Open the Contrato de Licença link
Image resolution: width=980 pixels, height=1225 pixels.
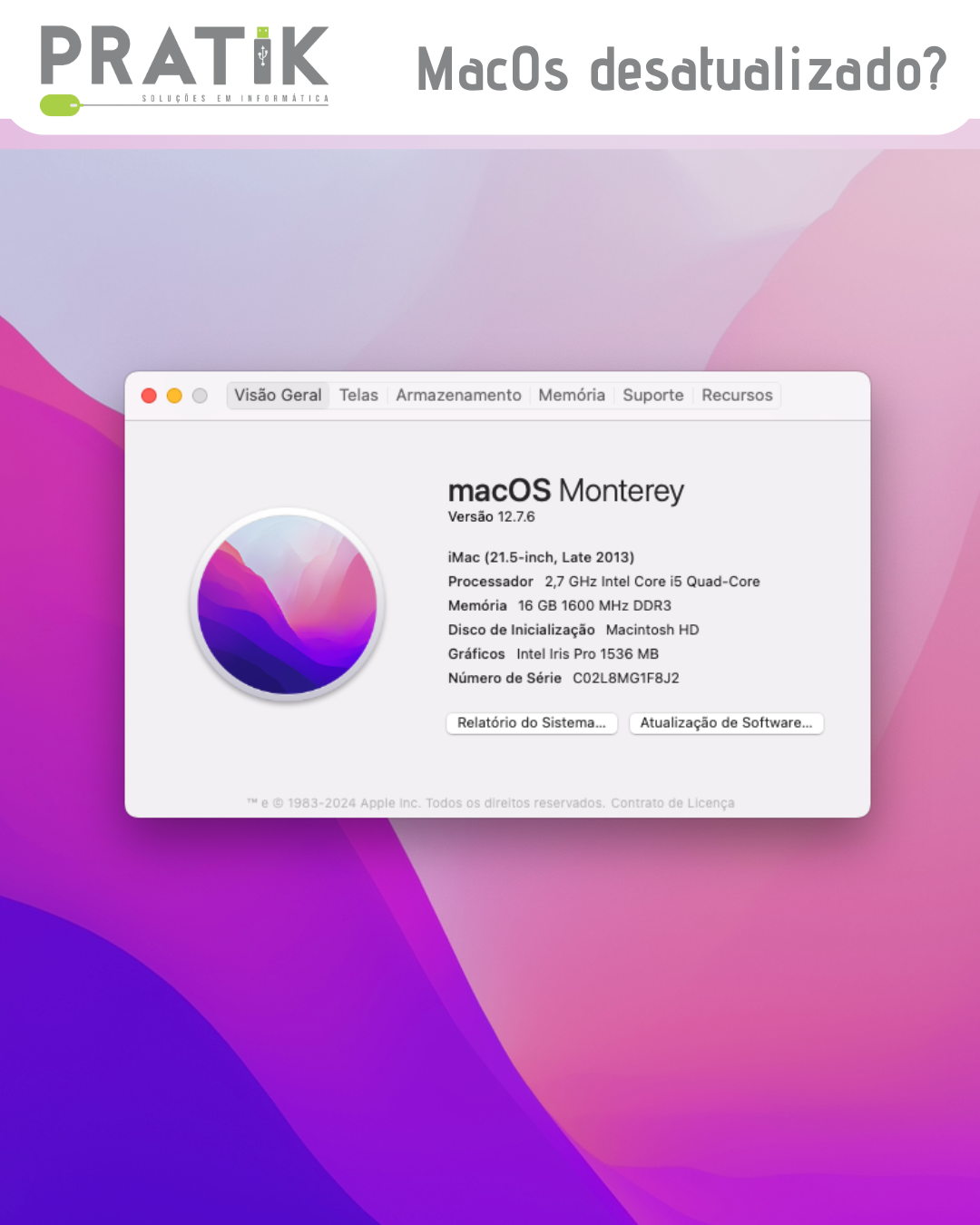point(672,803)
